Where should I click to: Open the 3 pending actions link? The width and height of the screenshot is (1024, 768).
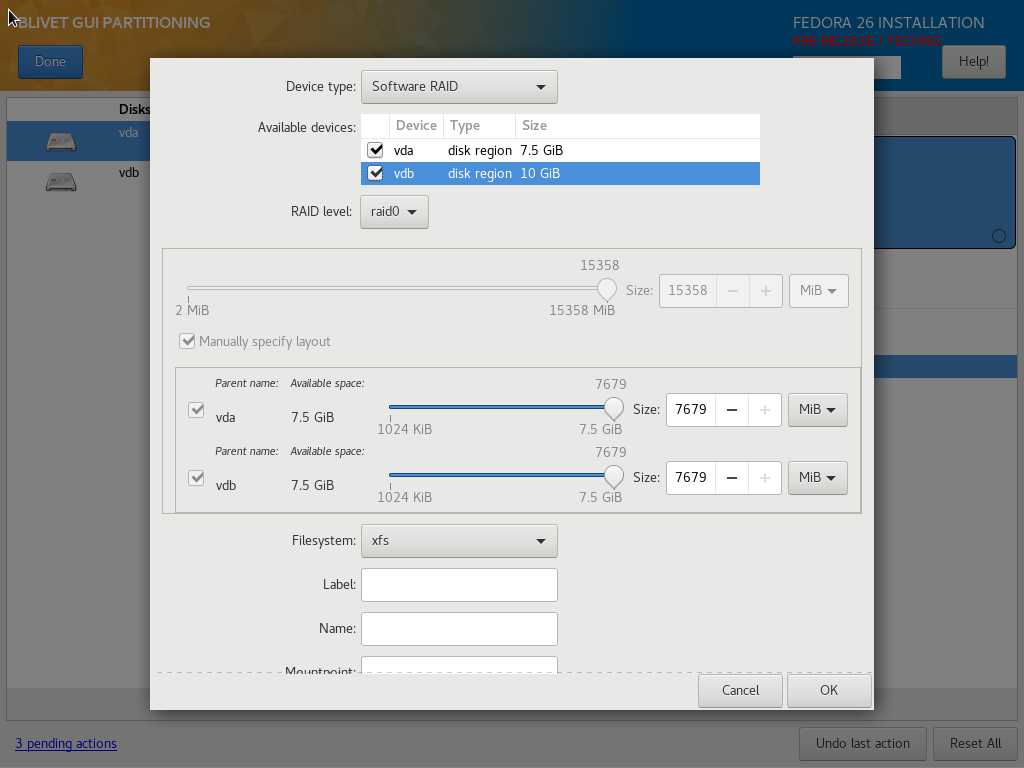66,744
